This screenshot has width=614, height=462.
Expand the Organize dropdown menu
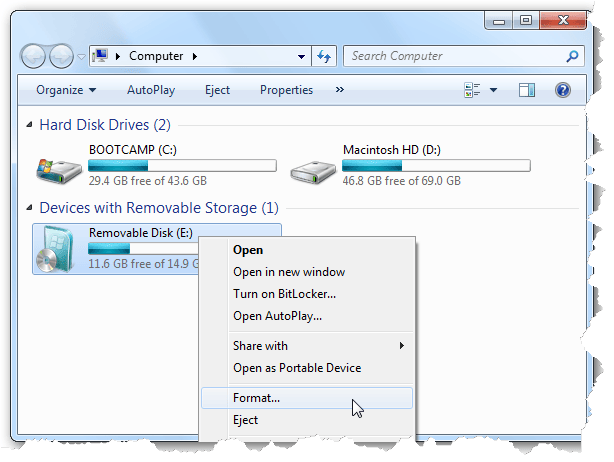(x=66, y=90)
